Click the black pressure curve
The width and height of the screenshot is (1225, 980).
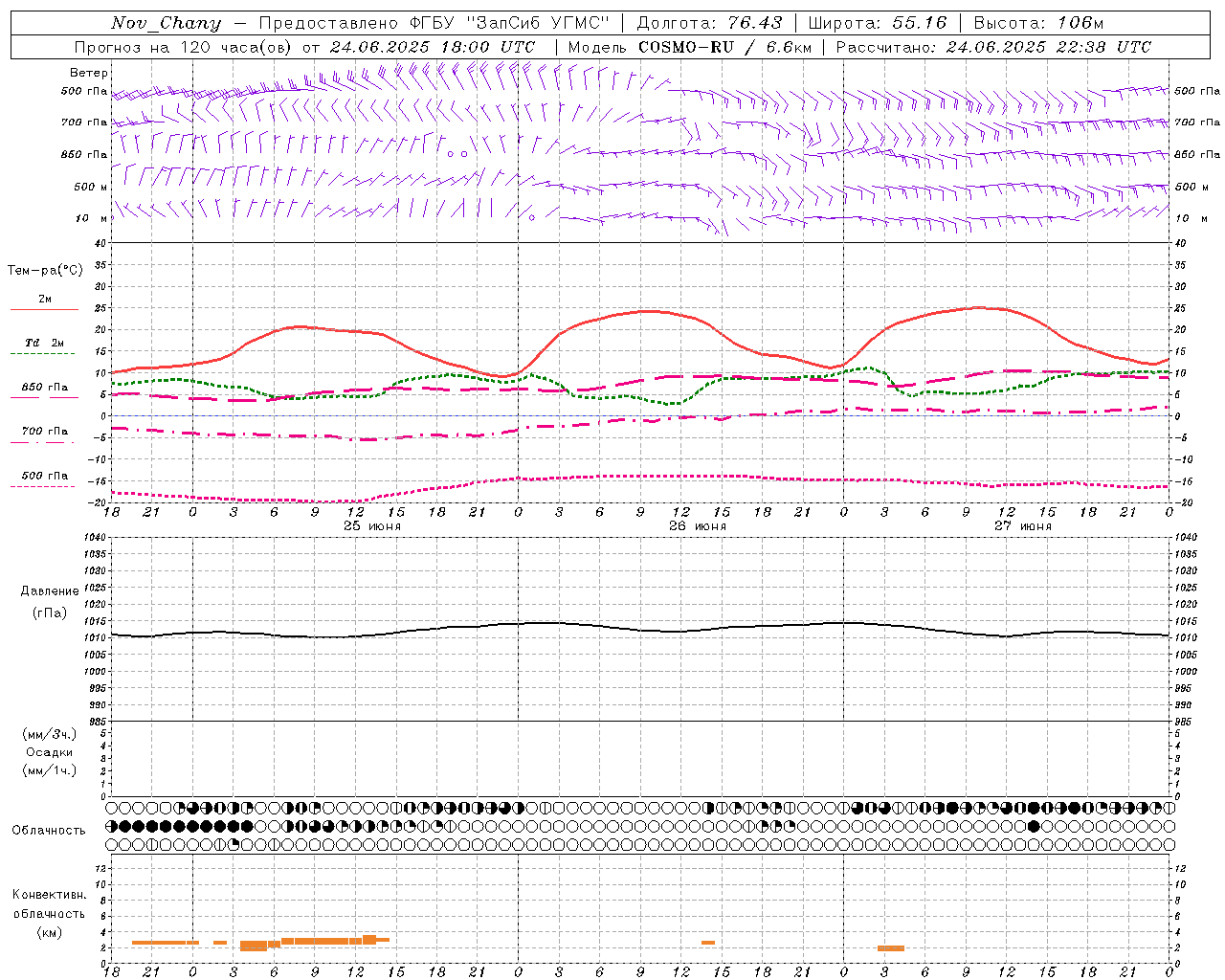coord(639,630)
